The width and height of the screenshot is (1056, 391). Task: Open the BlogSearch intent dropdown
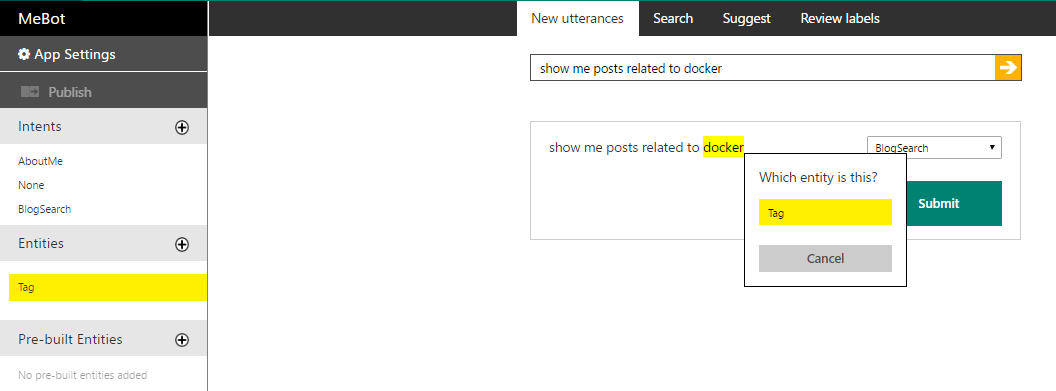click(x=933, y=147)
